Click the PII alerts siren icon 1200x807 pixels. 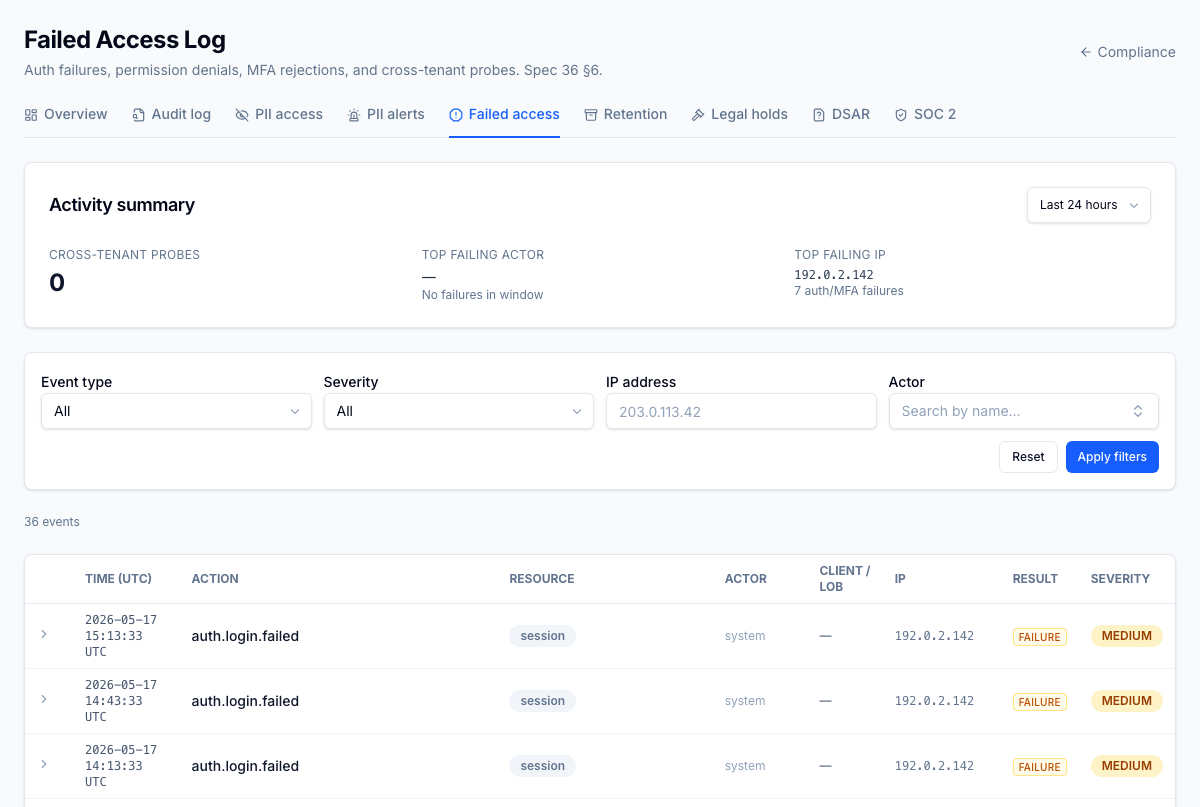coord(354,115)
